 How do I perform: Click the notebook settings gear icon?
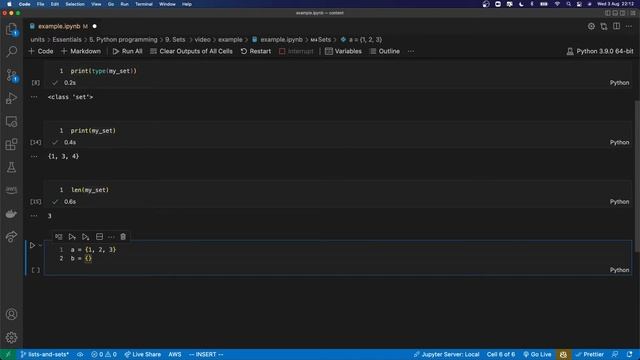(591, 27)
